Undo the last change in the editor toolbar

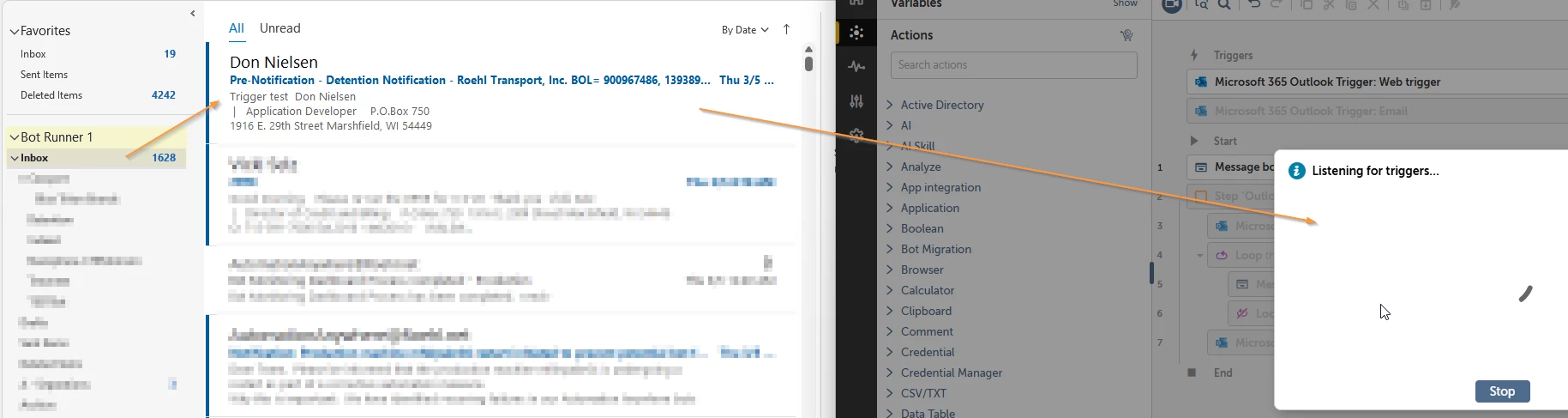(x=1254, y=4)
